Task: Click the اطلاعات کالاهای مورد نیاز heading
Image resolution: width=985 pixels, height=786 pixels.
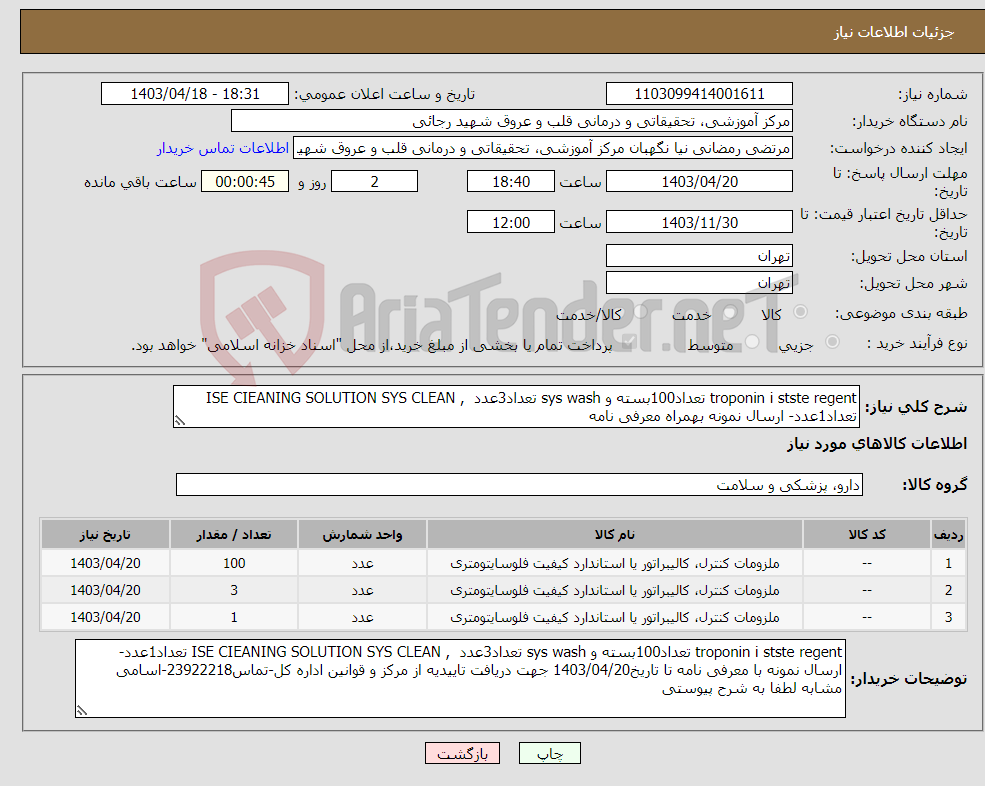Action: pos(877,444)
